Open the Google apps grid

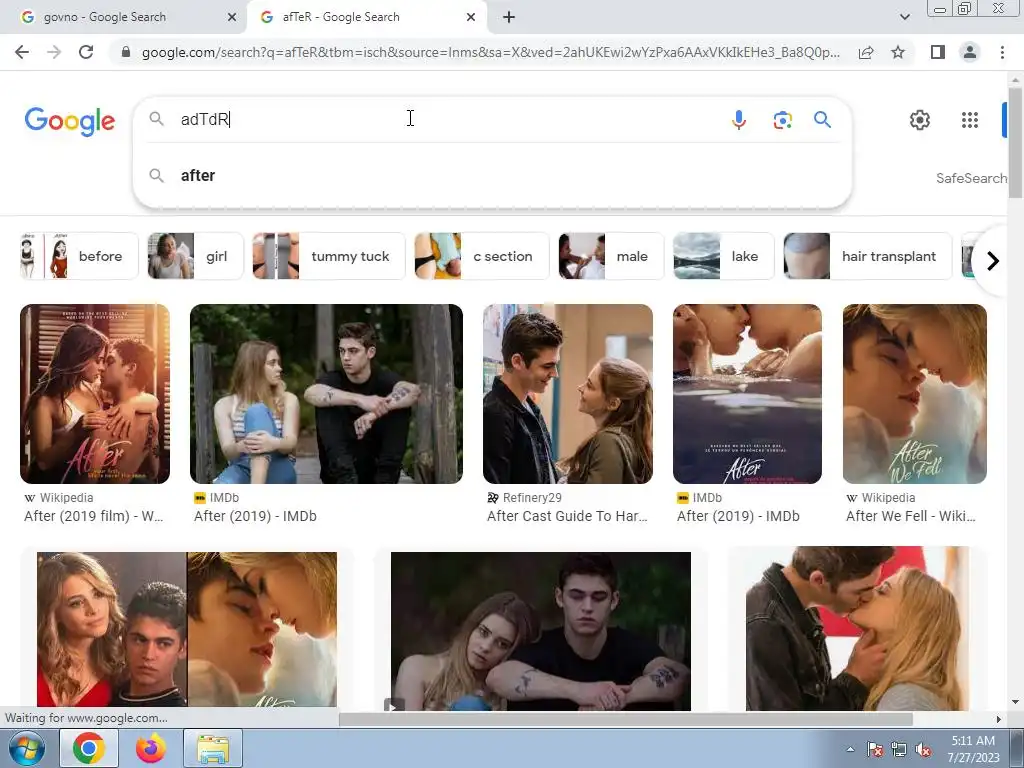[x=970, y=120]
